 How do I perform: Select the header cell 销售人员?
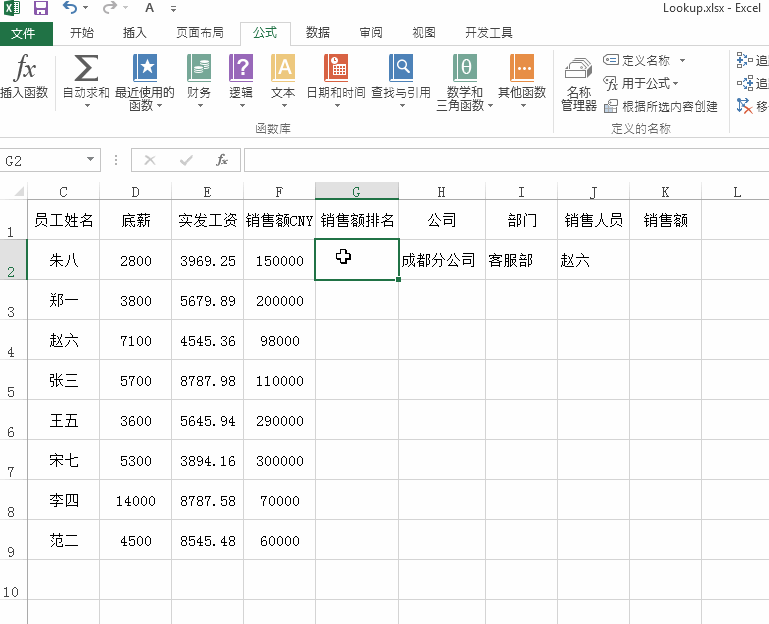click(593, 219)
